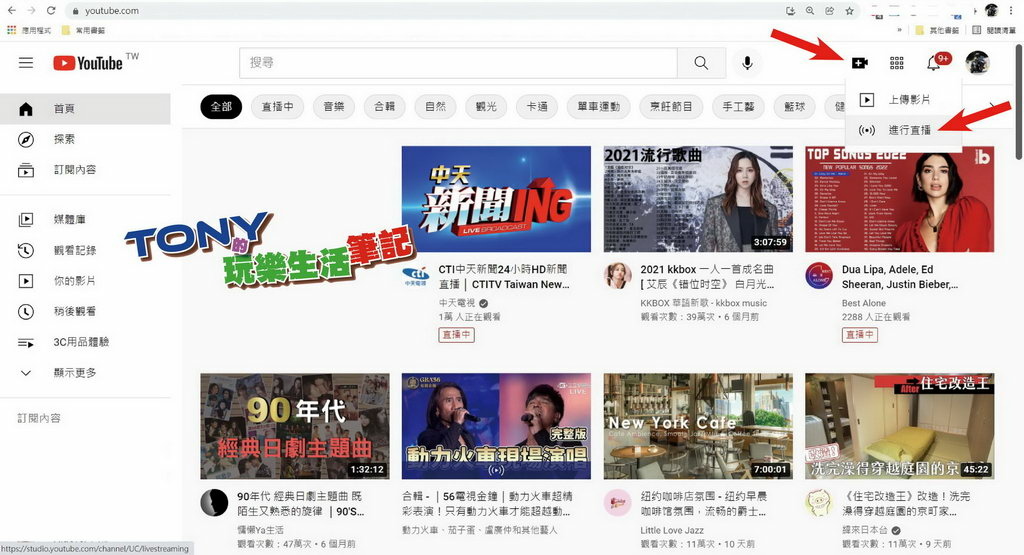Open Little Love Jazz channel link
Viewport: 1024px width, 555px height.
672,530
